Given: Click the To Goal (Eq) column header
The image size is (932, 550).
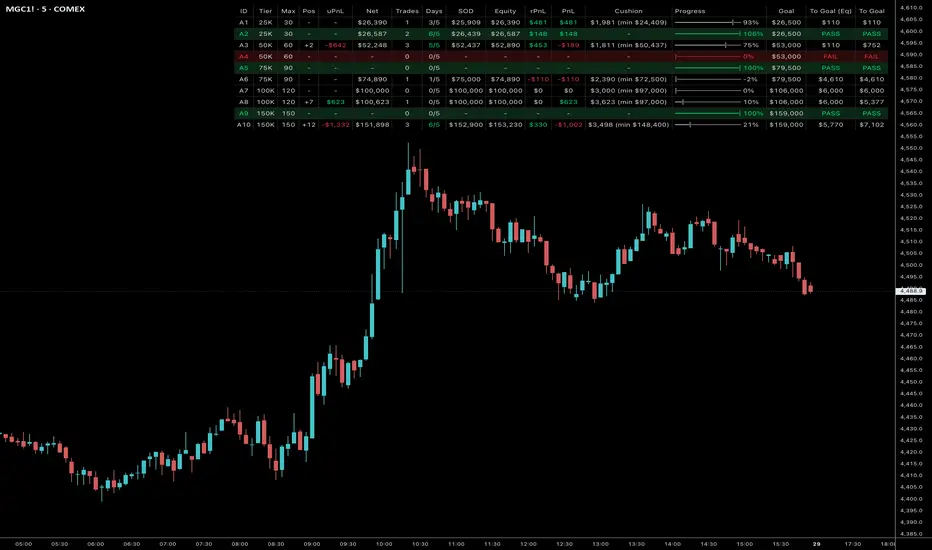Looking at the screenshot, I should point(830,11).
